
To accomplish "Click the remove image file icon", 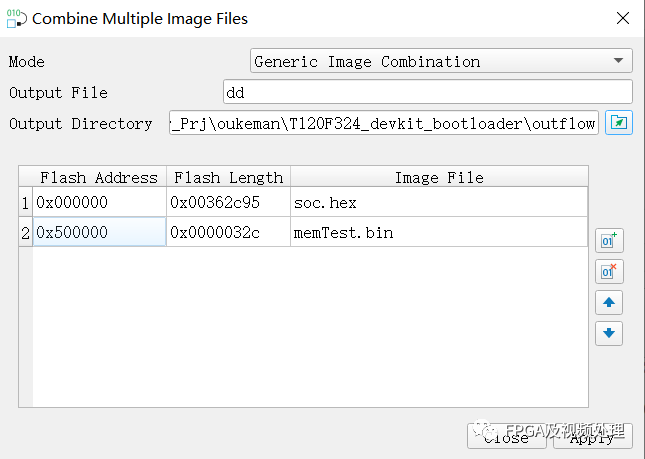I will pyautogui.click(x=608, y=271).
